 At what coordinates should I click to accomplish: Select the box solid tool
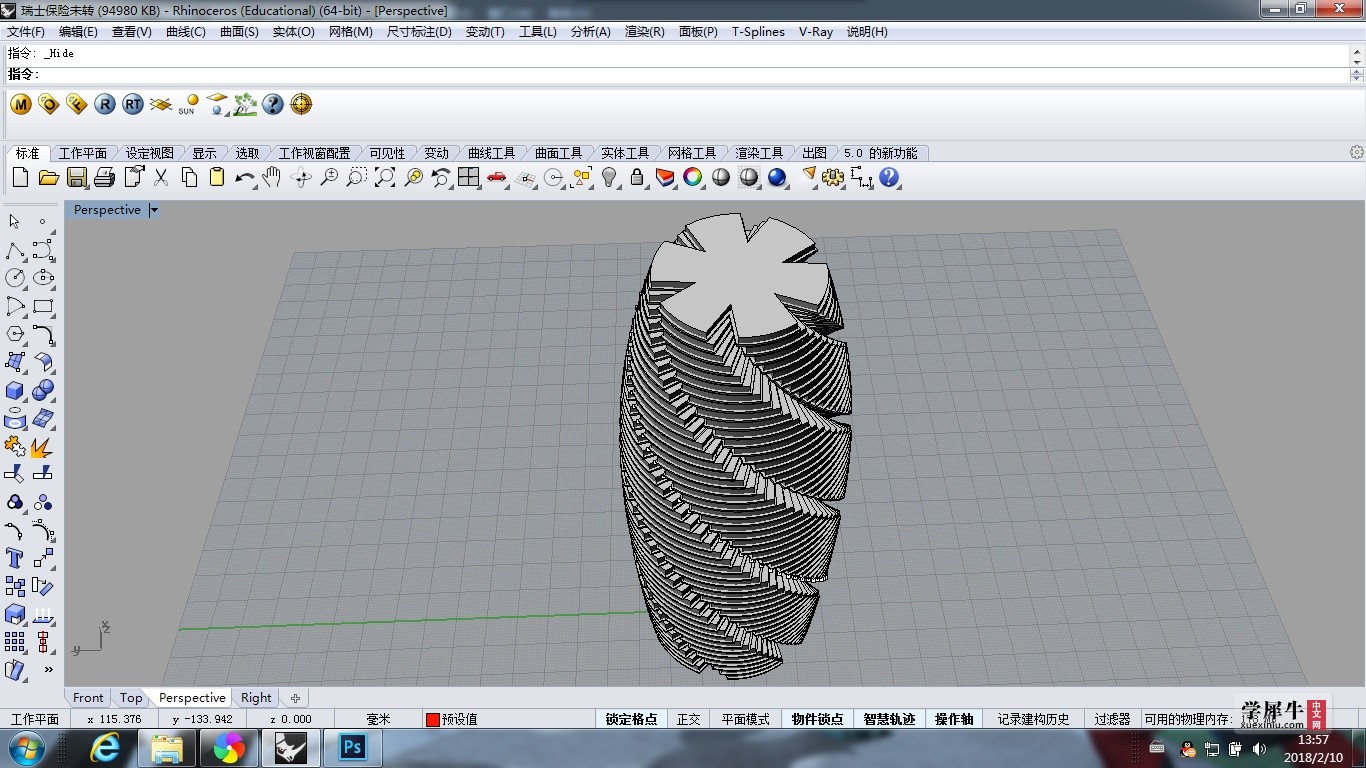pos(15,390)
